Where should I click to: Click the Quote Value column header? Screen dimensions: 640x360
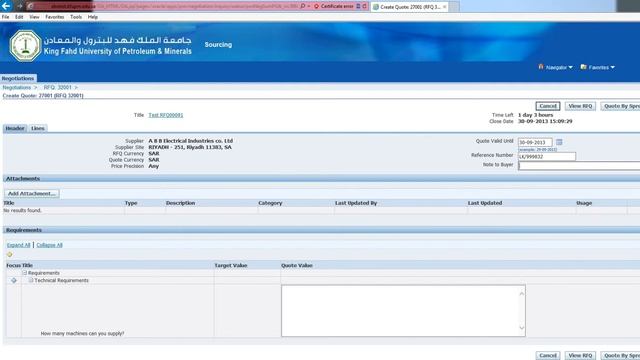click(297, 265)
